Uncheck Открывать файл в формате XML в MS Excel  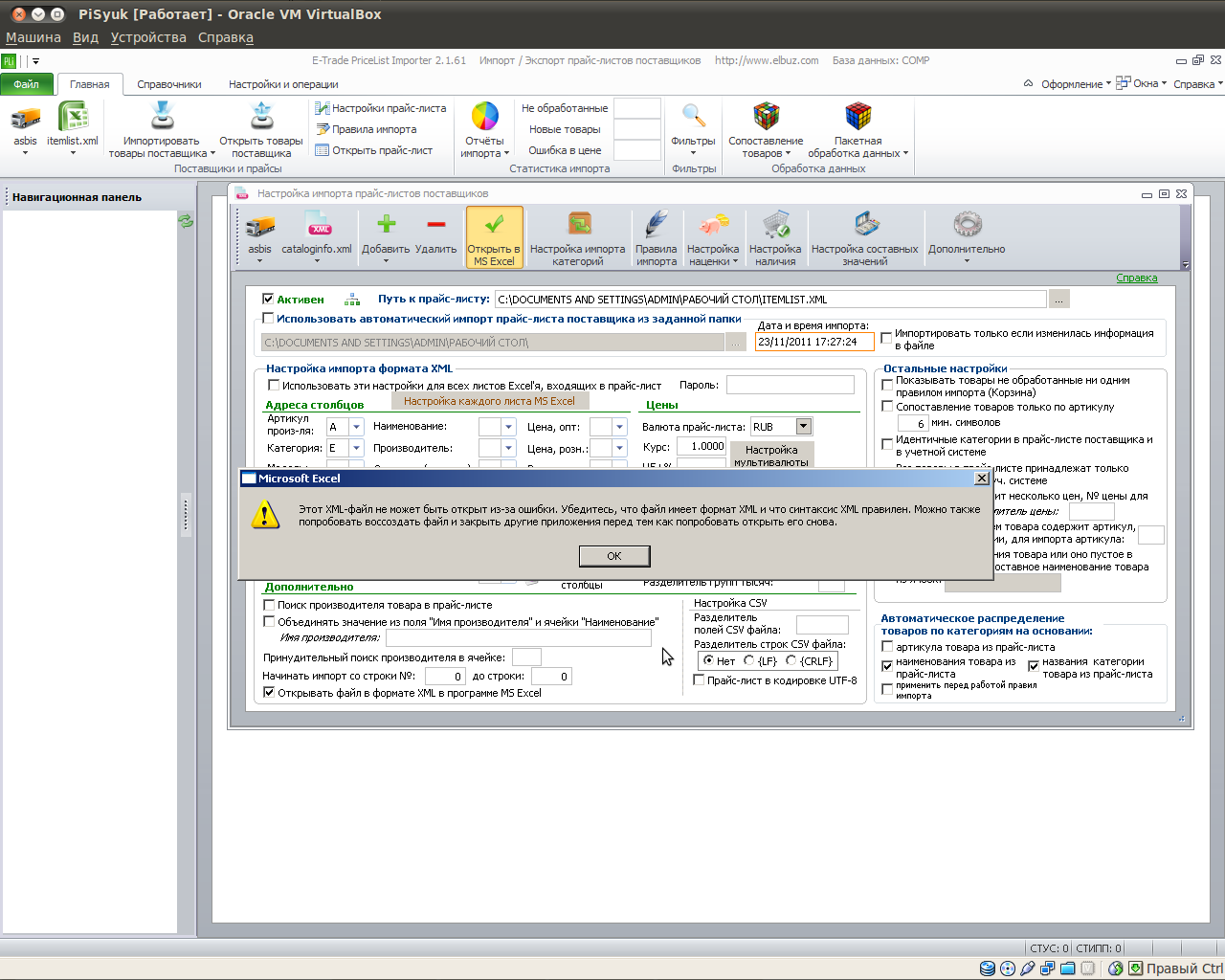click(269, 692)
